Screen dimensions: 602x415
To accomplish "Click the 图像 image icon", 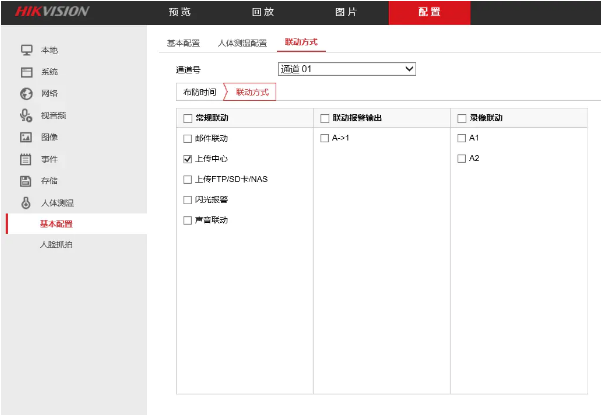I will tap(27, 137).
